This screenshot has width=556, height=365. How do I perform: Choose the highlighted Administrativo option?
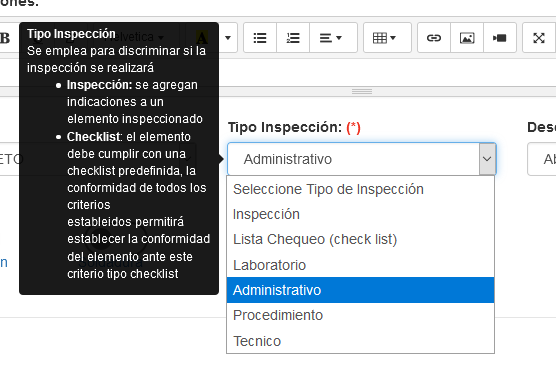point(360,290)
